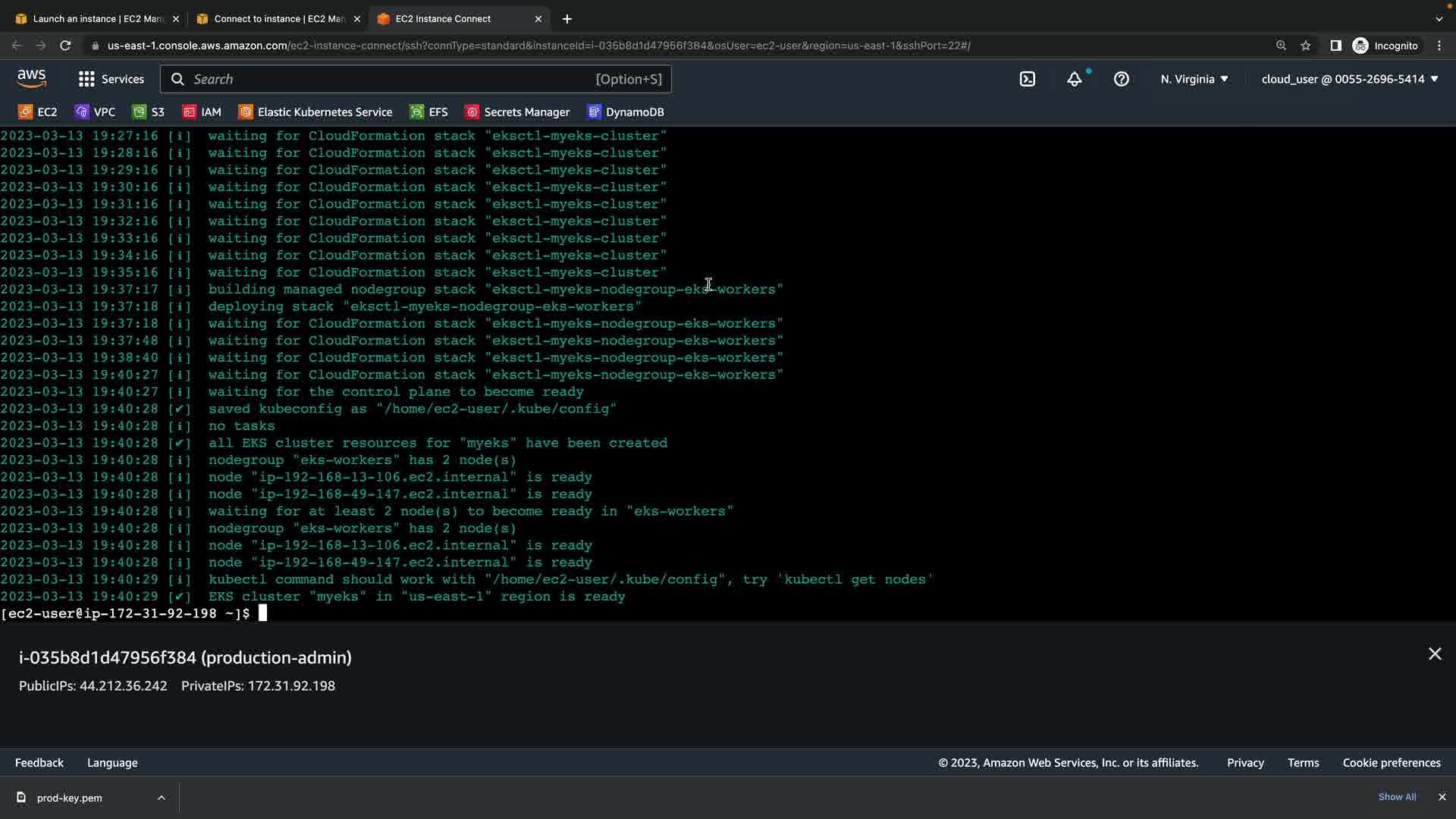Expand prod-key.pem download options chevron
Image resolution: width=1456 pixels, height=819 pixels.
pyautogui.click(x=162, y=798)
